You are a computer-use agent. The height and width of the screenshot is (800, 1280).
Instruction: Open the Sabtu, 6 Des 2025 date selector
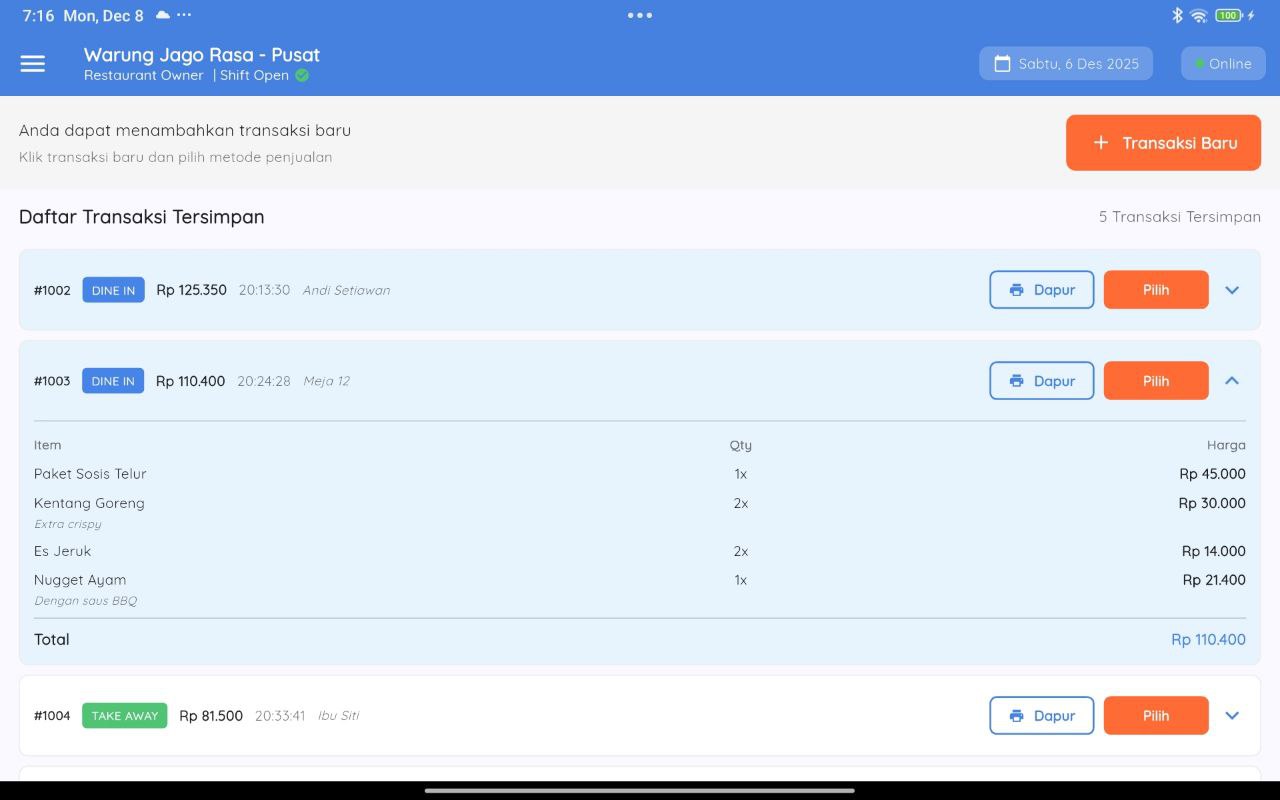coord(1066,63)
